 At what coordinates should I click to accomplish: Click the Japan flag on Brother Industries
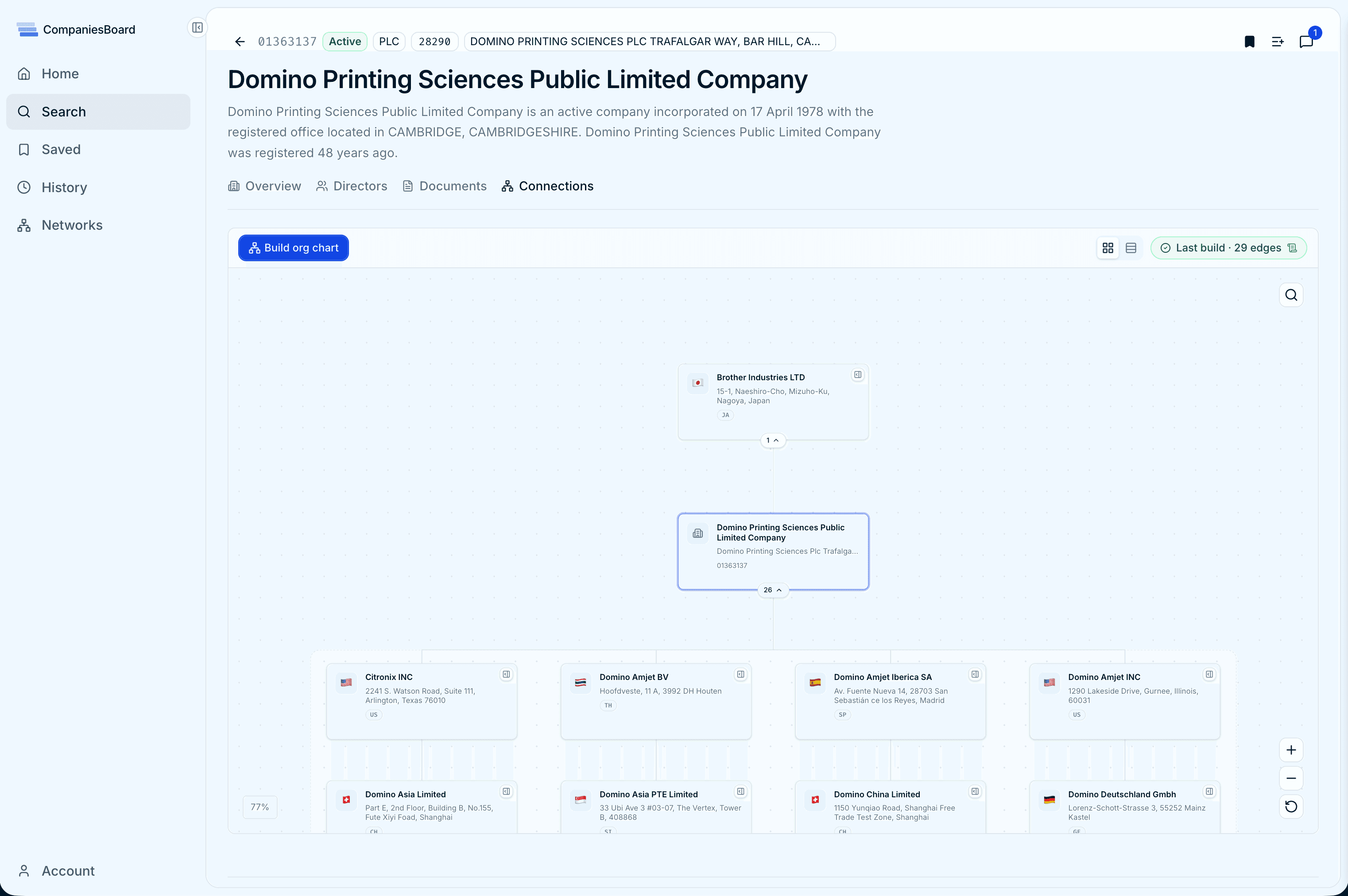[697, 383]
